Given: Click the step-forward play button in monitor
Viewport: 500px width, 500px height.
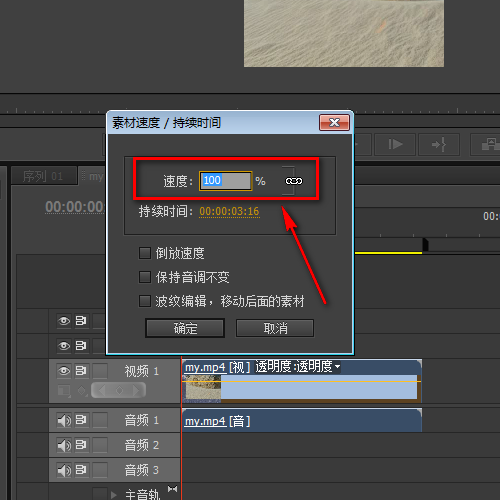Looking at the screenshot, I should pyautogui.click(x=395, y=144).
